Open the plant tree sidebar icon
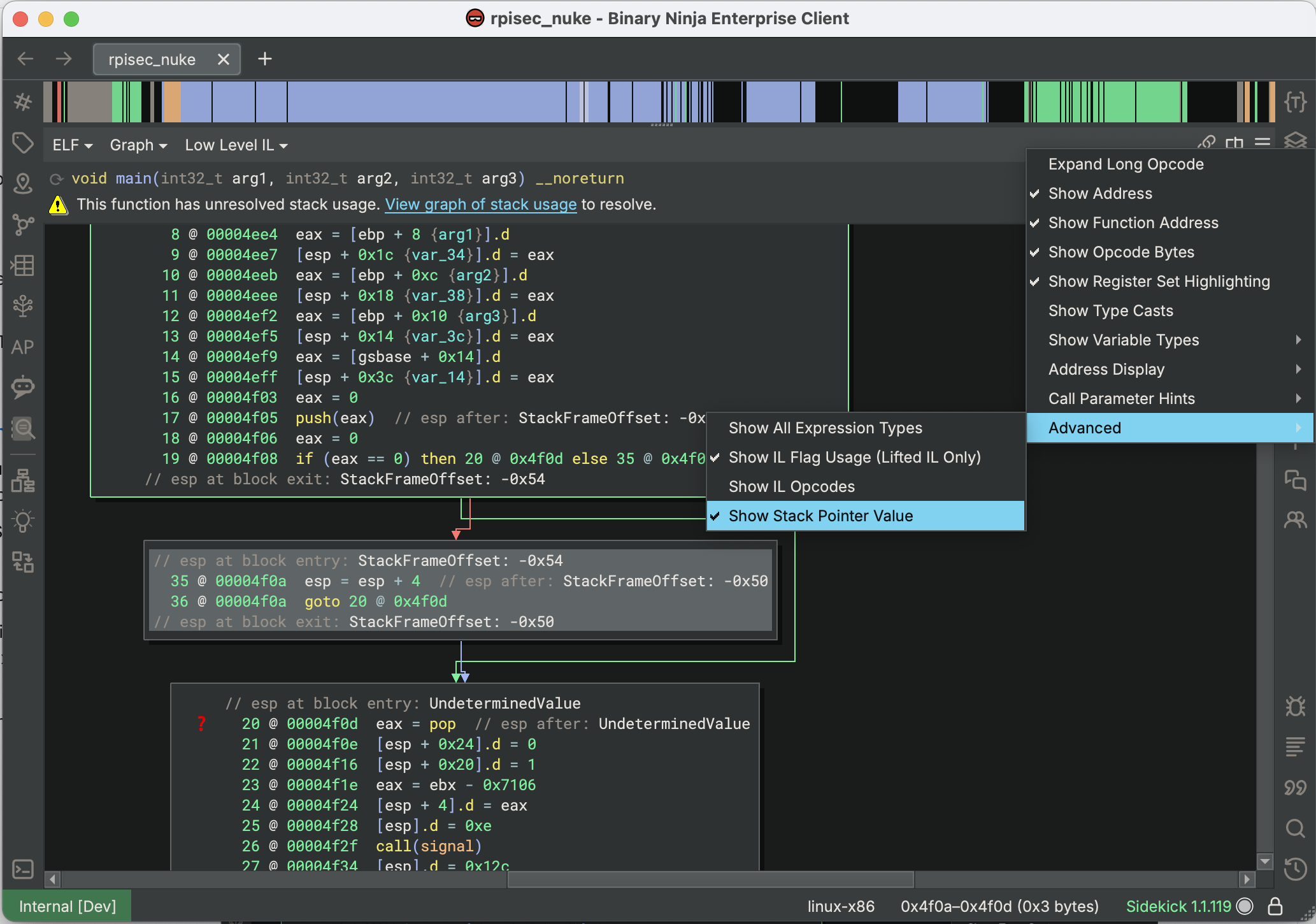 coord(23,306)
